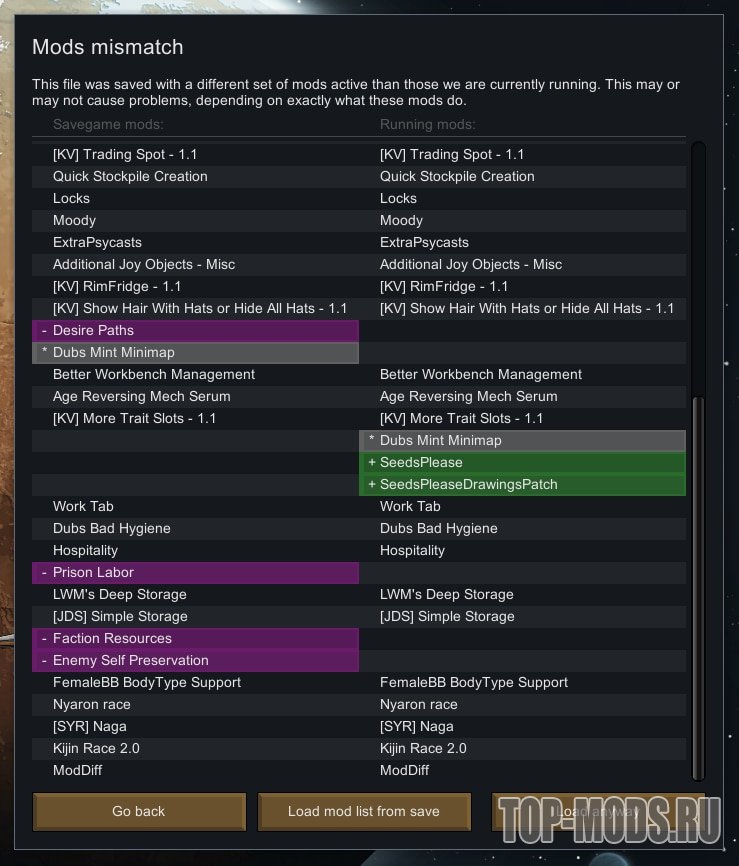Select Dubs Mint Minimap in savegame mods
Viewport: 739px width, 866px height.
click(x=195, y=352)
